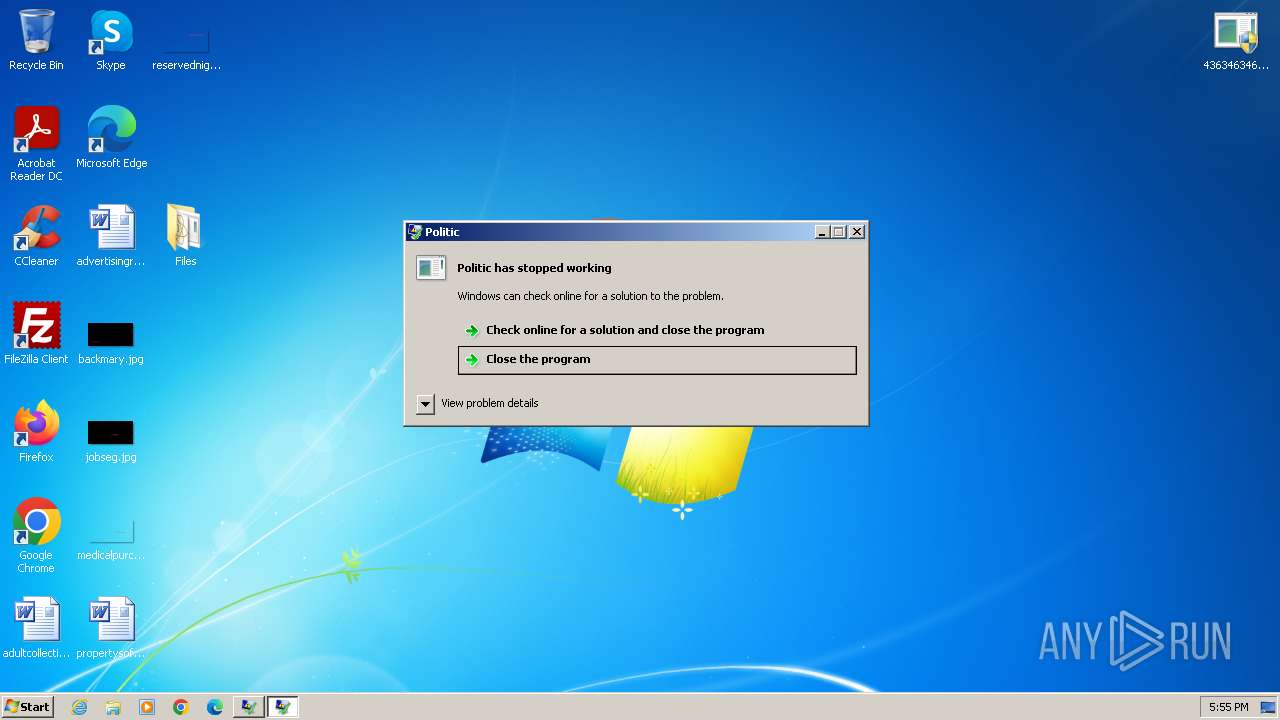Open Edge from the taskbar

[215, 707]
